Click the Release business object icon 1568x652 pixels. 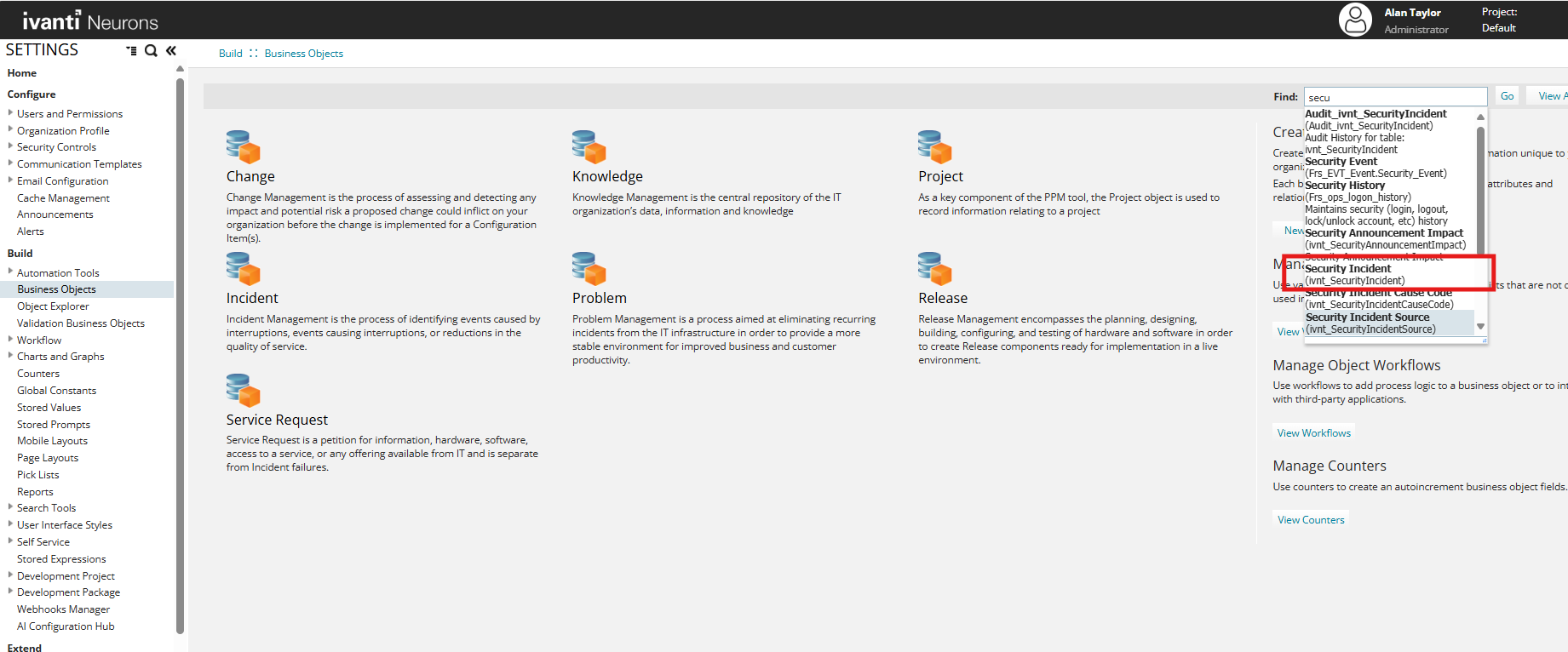(934, 268)
